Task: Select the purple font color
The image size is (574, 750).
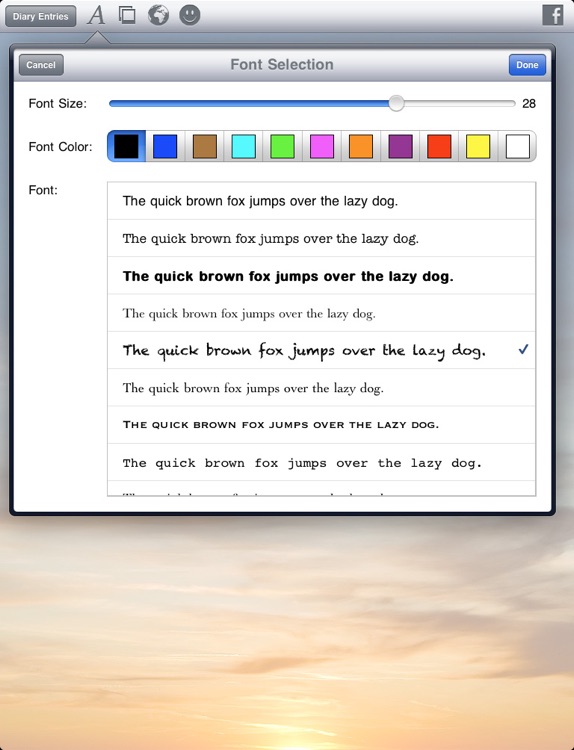Action: pyautogui.click(x=400, y=146)
